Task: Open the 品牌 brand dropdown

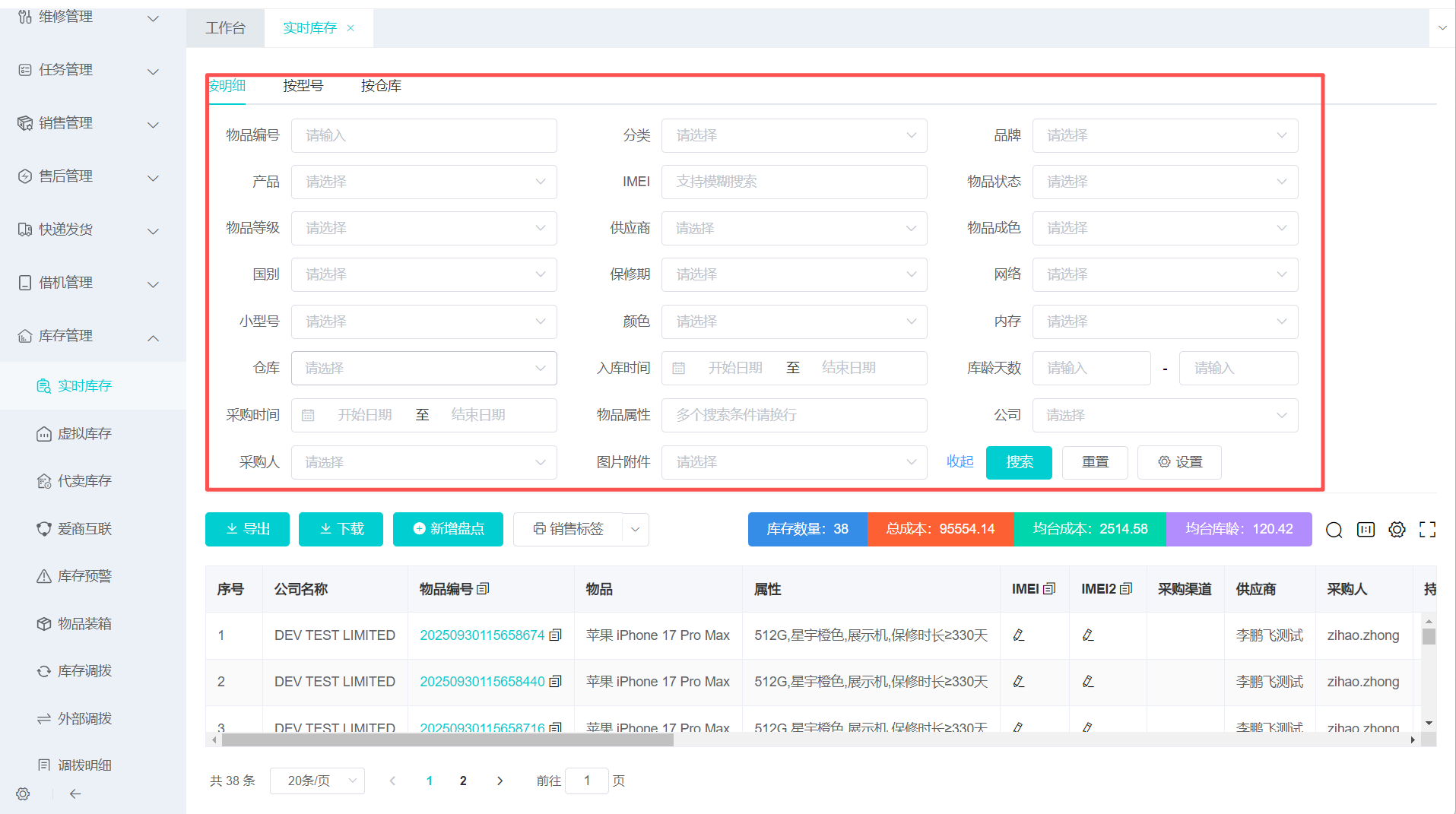Action: click(x=1164, y=135)
